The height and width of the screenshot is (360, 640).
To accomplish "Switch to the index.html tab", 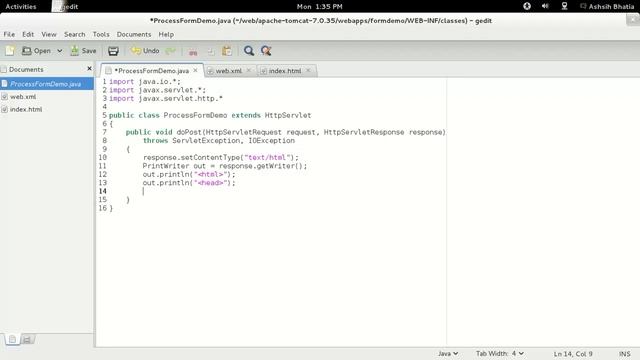I will [285, 71].
